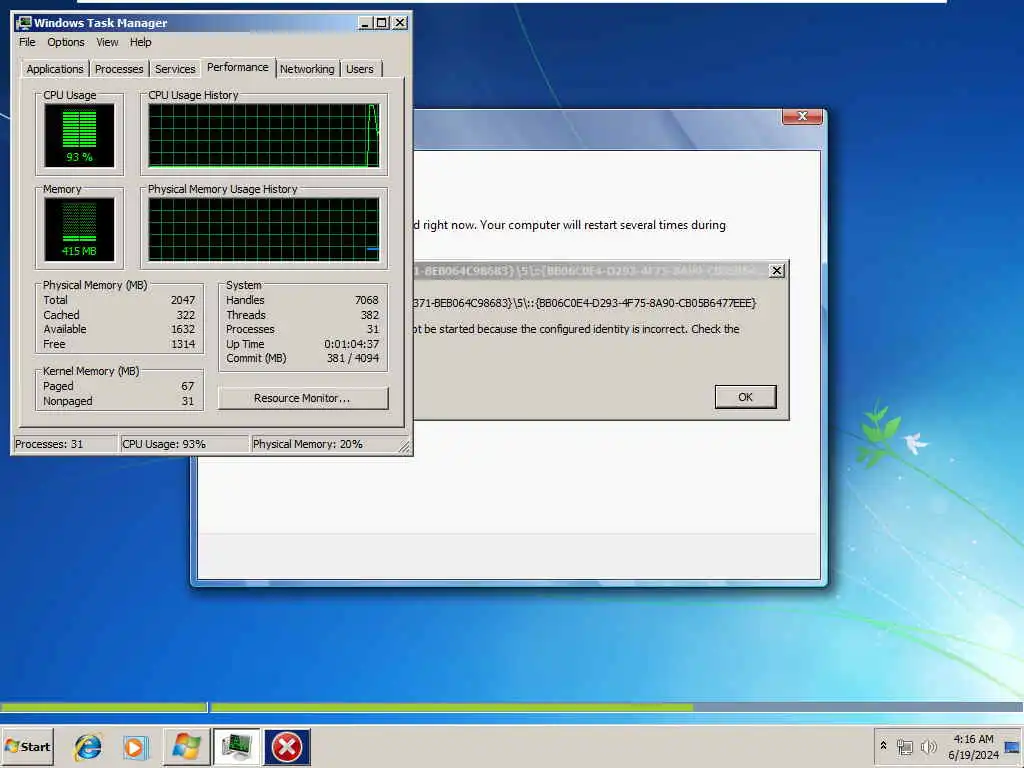Viewport: 1024px width, 768px height.
Task: Close the setup window with red X
Action: point(802,116)
